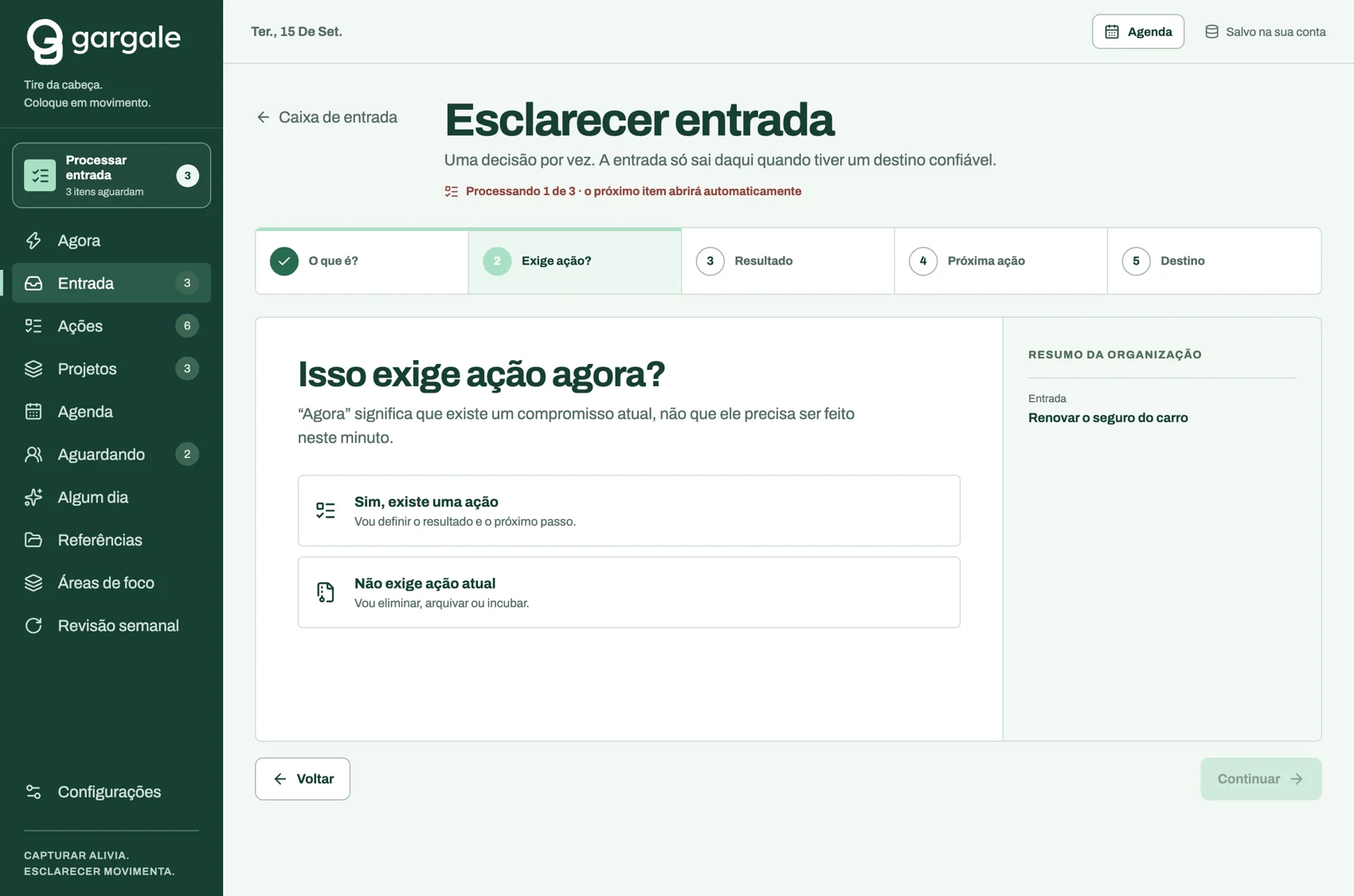Click the calendar icon in top Agenda button
1354x896 pixels.
click(x=1112, y=32)
